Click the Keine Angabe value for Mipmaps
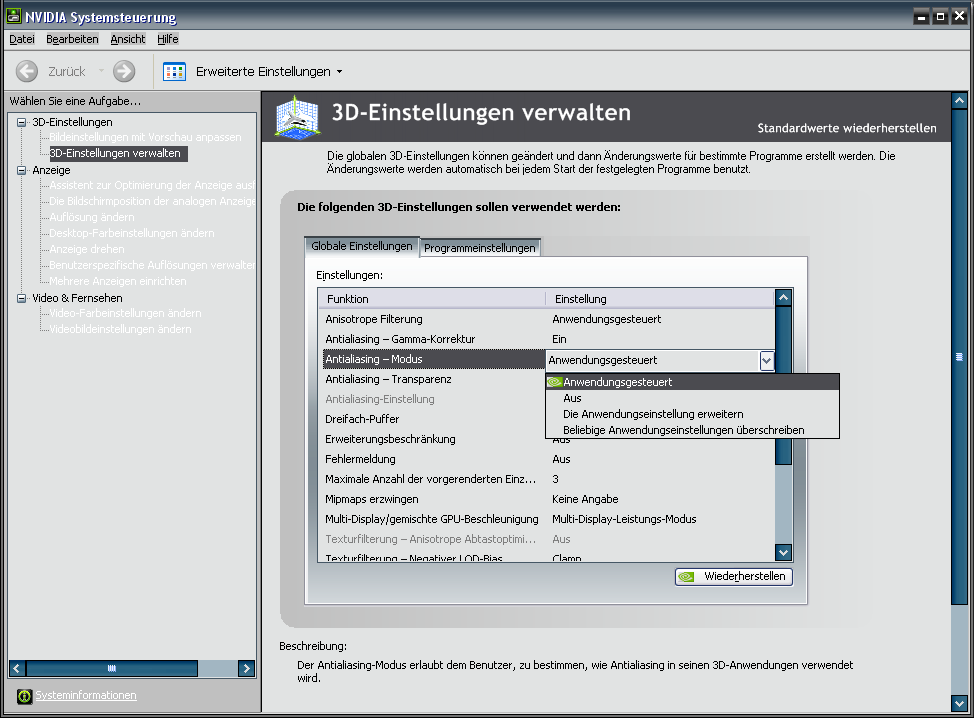The image size is (974, 718). click(x=585, y=499)
